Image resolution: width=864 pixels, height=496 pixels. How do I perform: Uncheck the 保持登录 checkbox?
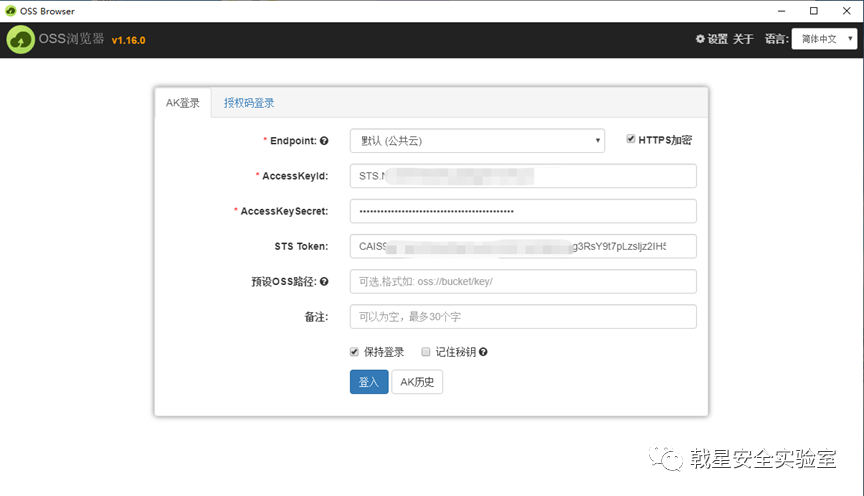coord(354,352)
